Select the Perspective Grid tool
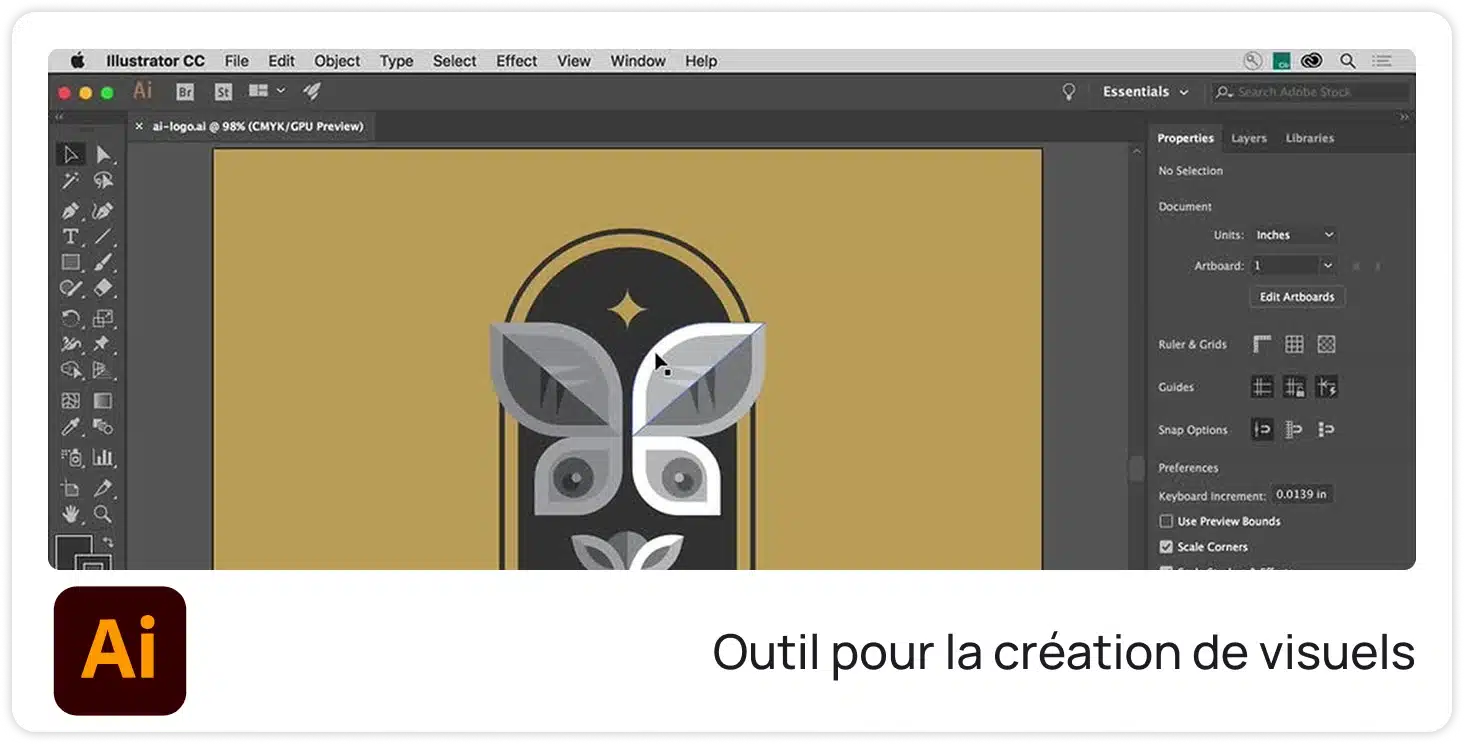Screen dimensions: 1464x744 click(103, 371)
